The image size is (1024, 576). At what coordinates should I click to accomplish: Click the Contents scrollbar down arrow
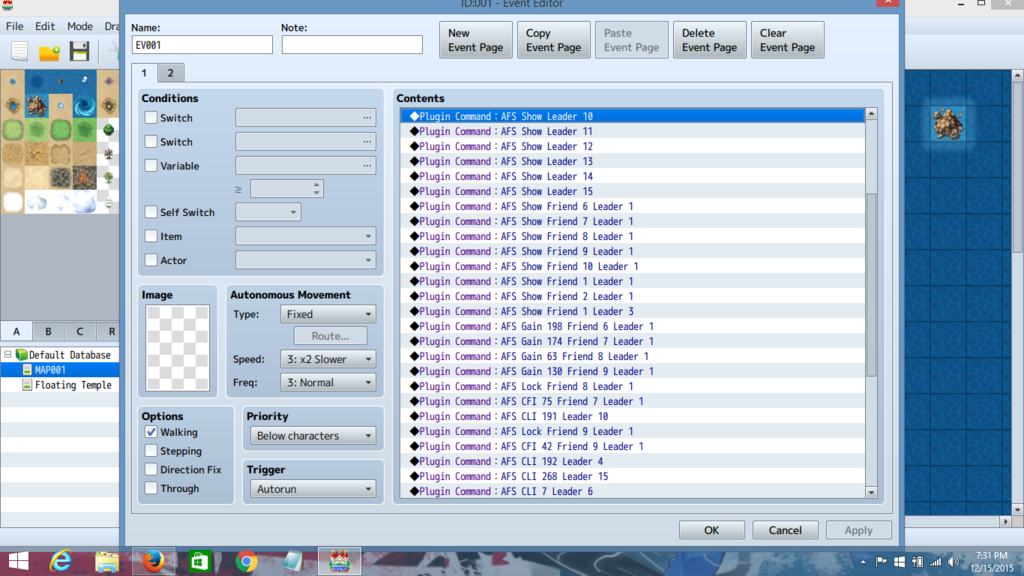pyautogui.click(x=871, y=492)
